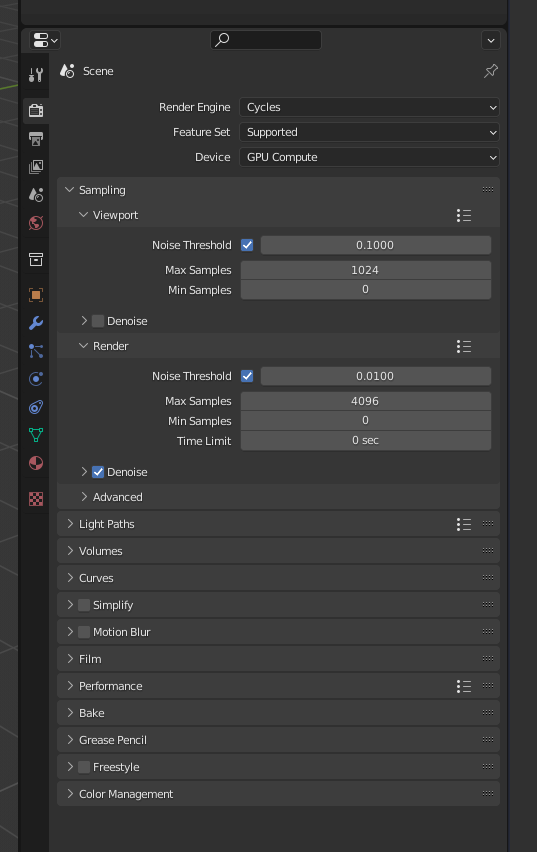Open the Tool properties tab

coord(36,74)
